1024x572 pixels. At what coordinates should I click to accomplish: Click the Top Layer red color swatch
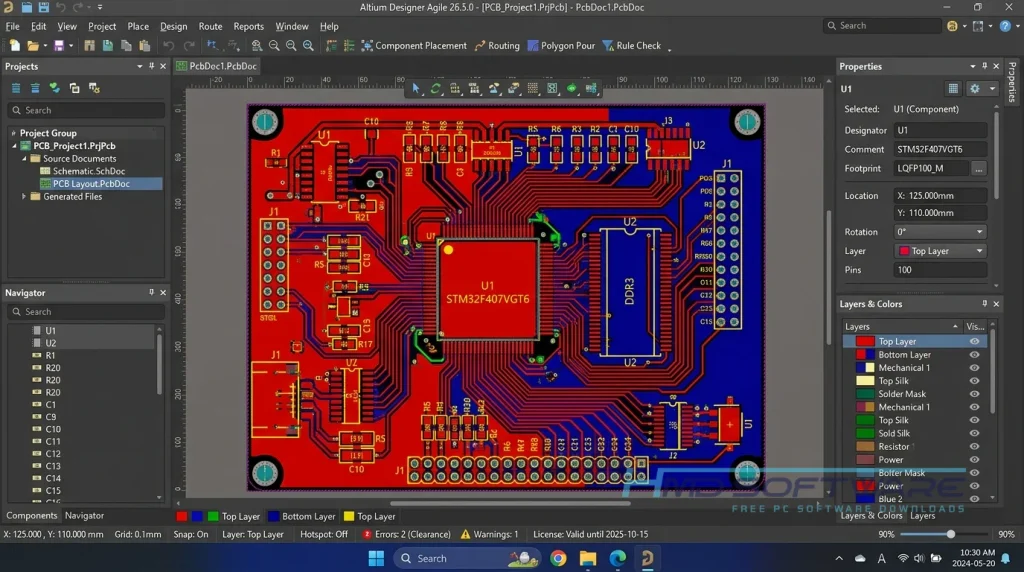(x=865, y=342)
